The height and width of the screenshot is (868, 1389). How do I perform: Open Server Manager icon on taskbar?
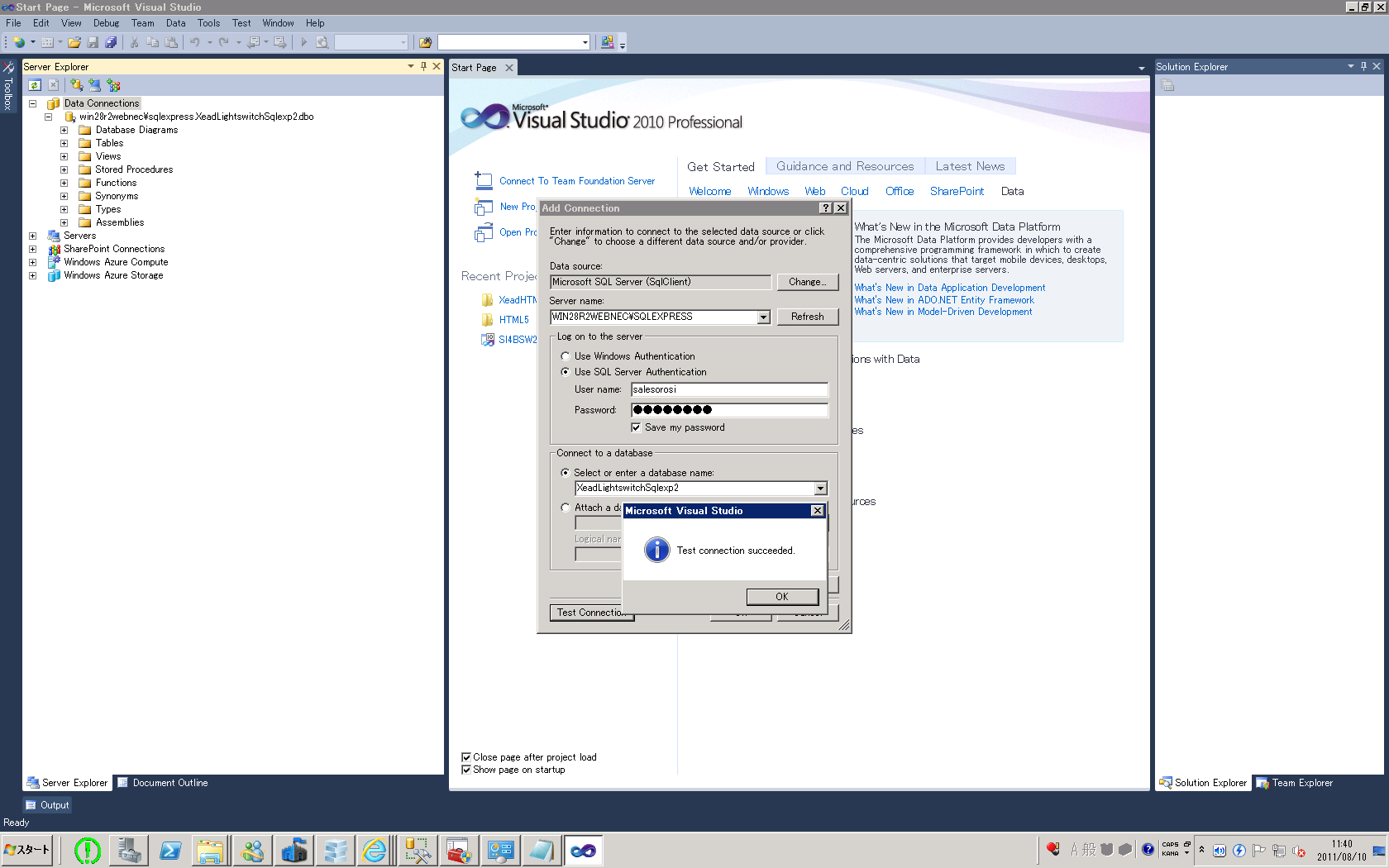tap(129, 850)
